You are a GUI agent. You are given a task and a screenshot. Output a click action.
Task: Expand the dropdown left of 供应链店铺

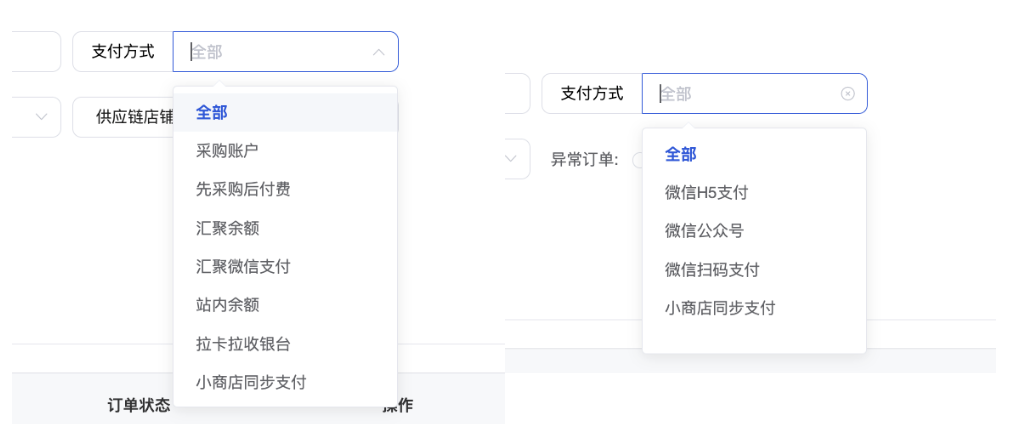point(40,117)
